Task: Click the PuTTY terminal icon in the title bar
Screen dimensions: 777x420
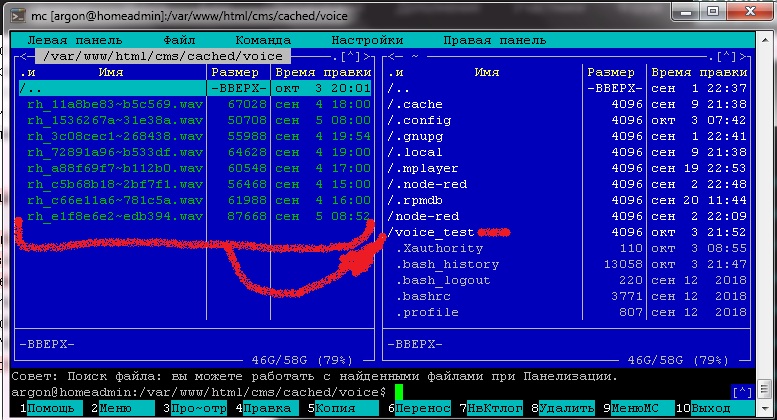Action: click(x=18, y=16)
